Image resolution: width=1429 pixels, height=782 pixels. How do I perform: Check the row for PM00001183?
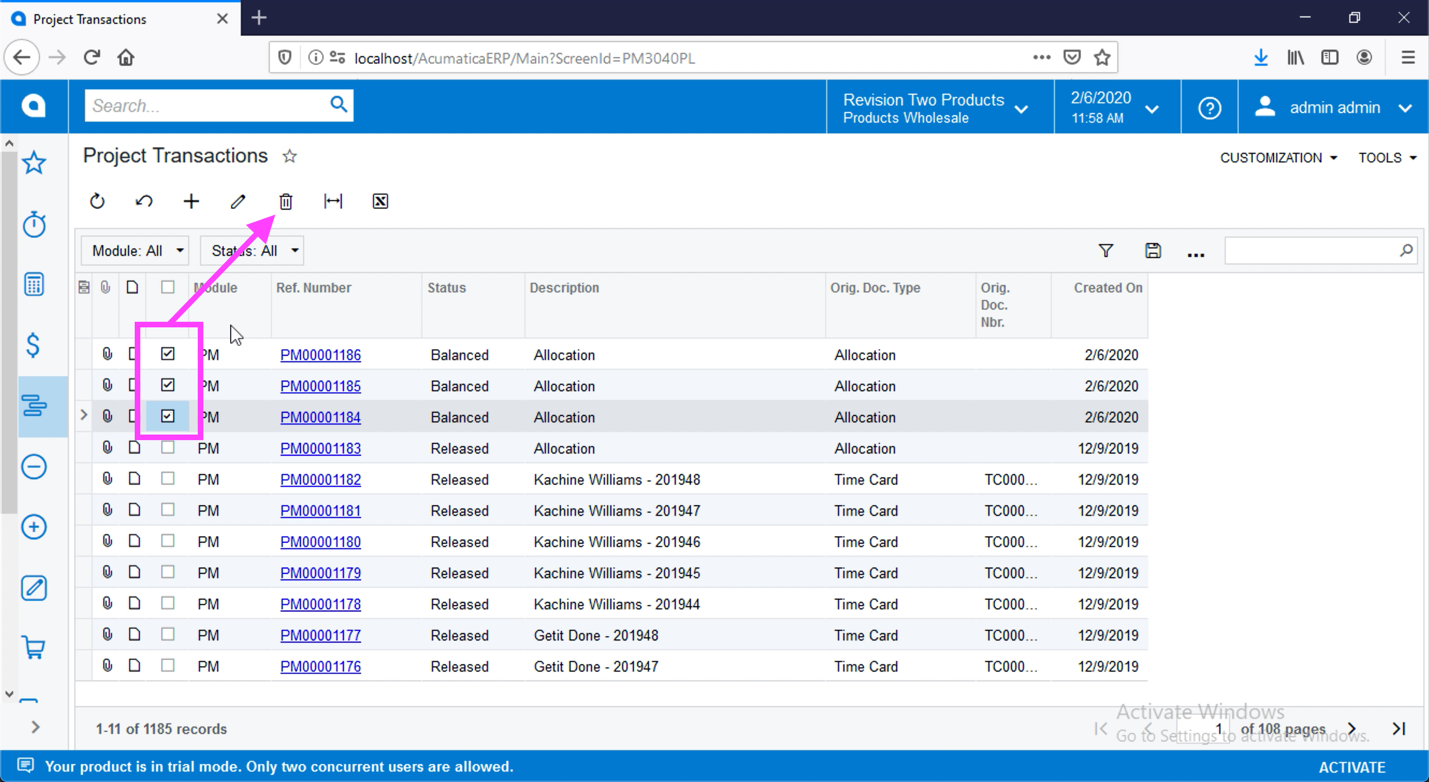click(x=167, y=447)
